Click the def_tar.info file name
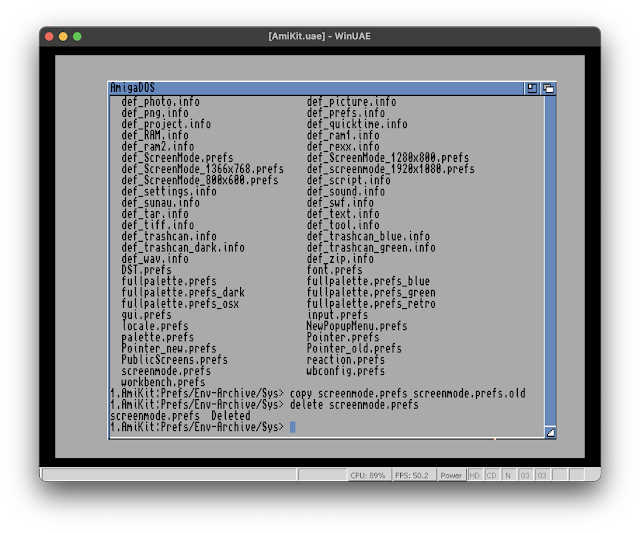Image resolution: width=640 pixels, height=533 pixels. click(155, 214)
